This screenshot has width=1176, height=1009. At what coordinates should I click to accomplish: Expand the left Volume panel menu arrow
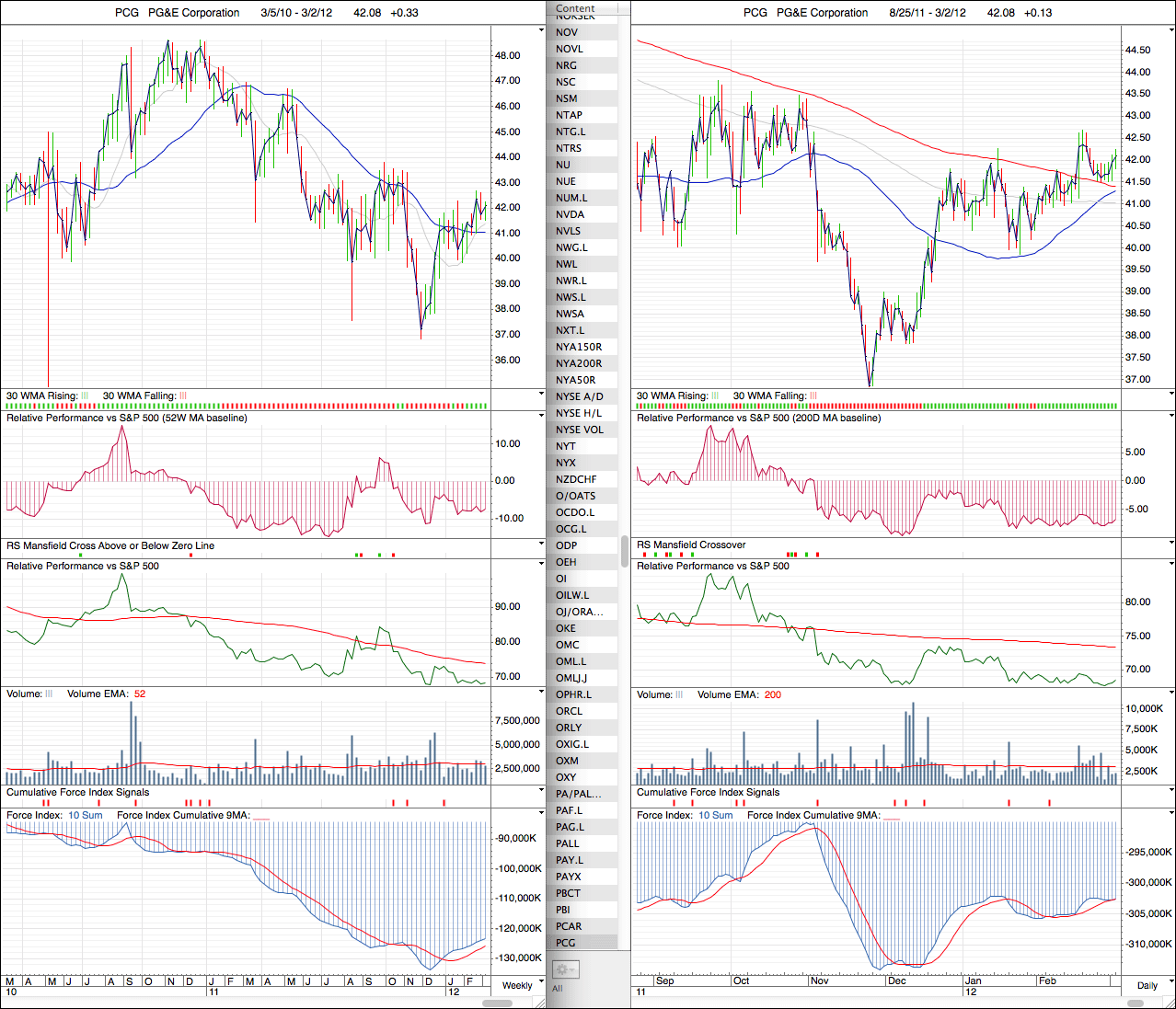541,693
